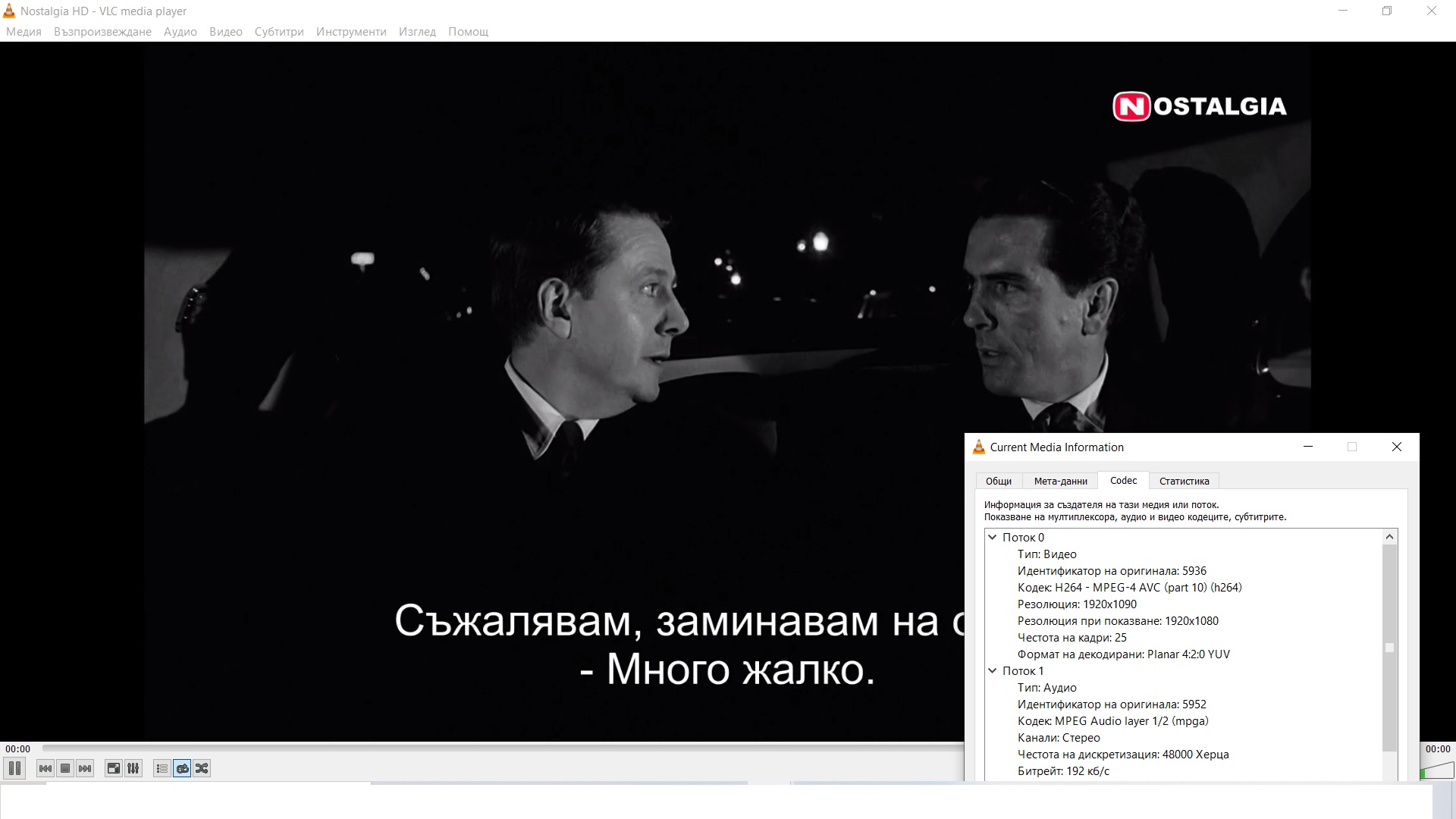This screenshot has height=819, width=1456.
Task: Switch to the Общи tab
Action: click(x=999, y=481)
